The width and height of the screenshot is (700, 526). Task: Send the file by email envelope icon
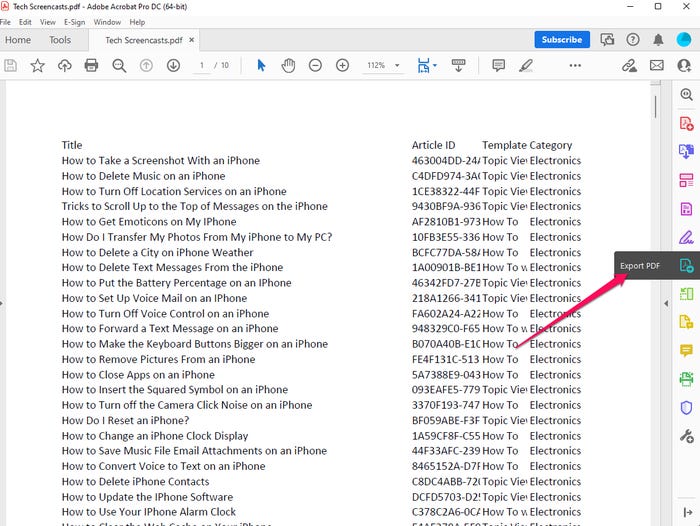[x=657, y=66]
